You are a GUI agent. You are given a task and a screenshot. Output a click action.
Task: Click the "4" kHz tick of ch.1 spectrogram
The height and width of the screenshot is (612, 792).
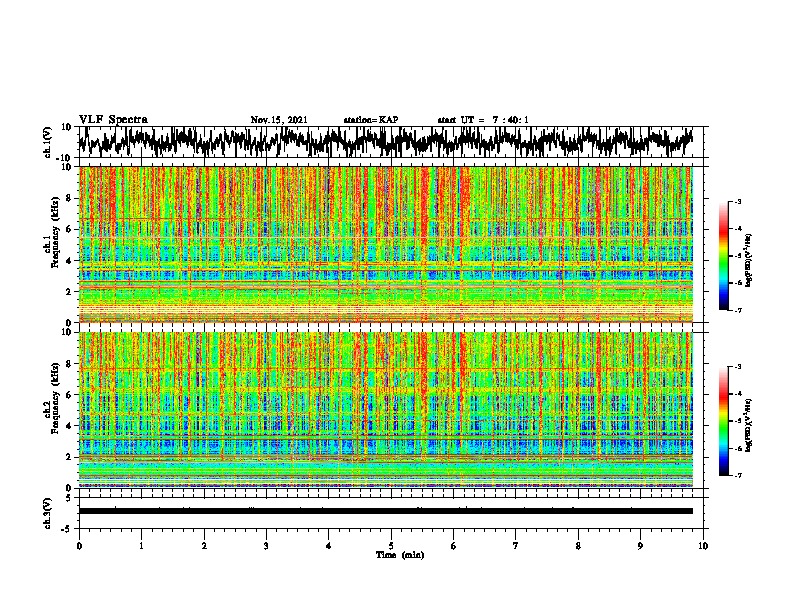pos(69,261)
